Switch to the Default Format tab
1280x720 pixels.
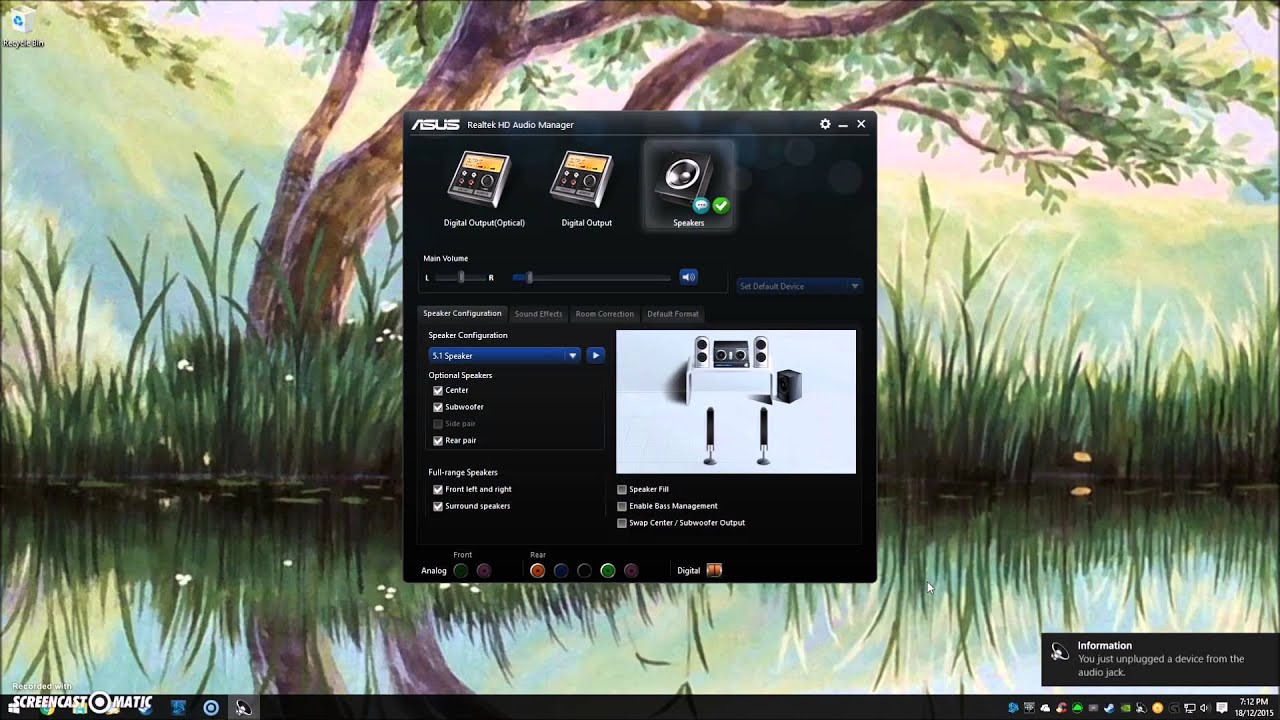click(672, 314)
